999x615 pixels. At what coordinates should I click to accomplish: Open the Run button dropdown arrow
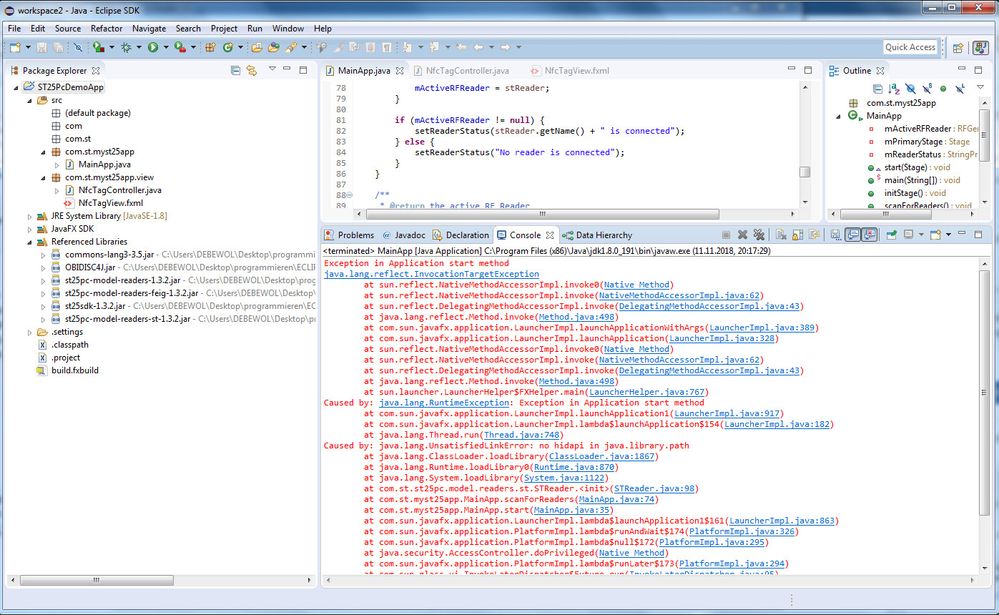click(166, 47)
